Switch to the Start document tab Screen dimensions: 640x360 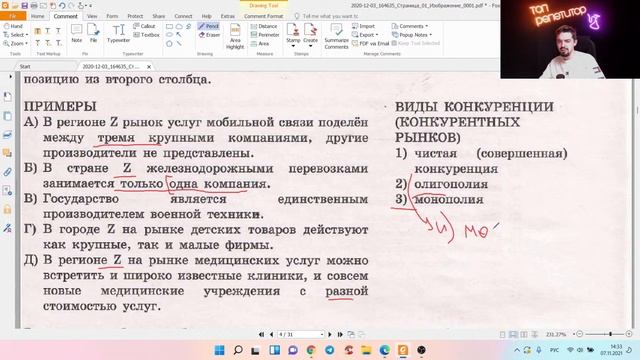[x=25, y=66]
